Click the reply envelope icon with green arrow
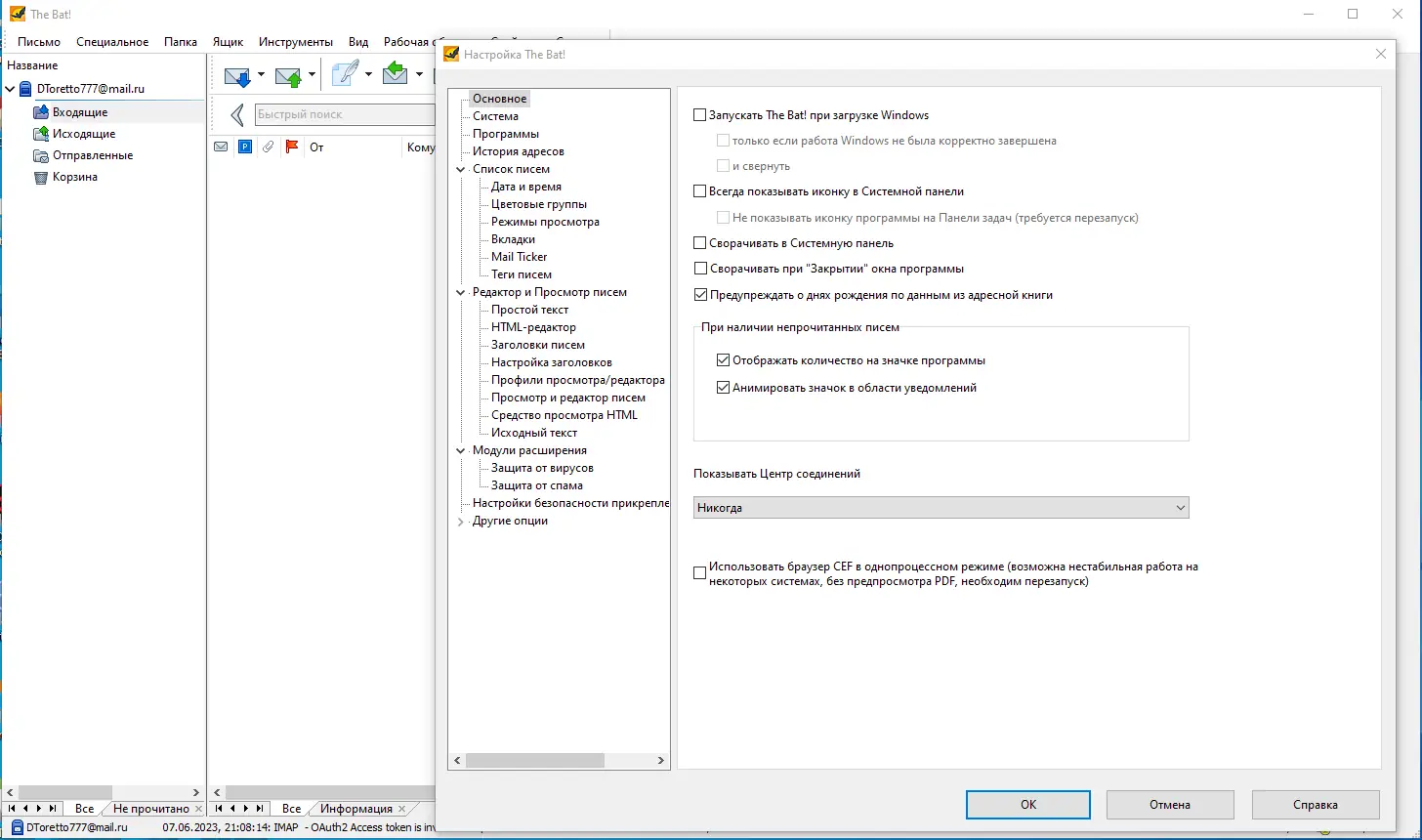Viewport: 1422px width, 840px height. pyautogui.click(x=396, y=74)
